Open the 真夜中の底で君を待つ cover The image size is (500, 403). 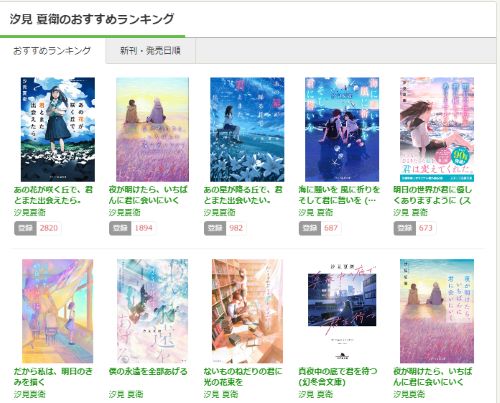coord(342,311)
